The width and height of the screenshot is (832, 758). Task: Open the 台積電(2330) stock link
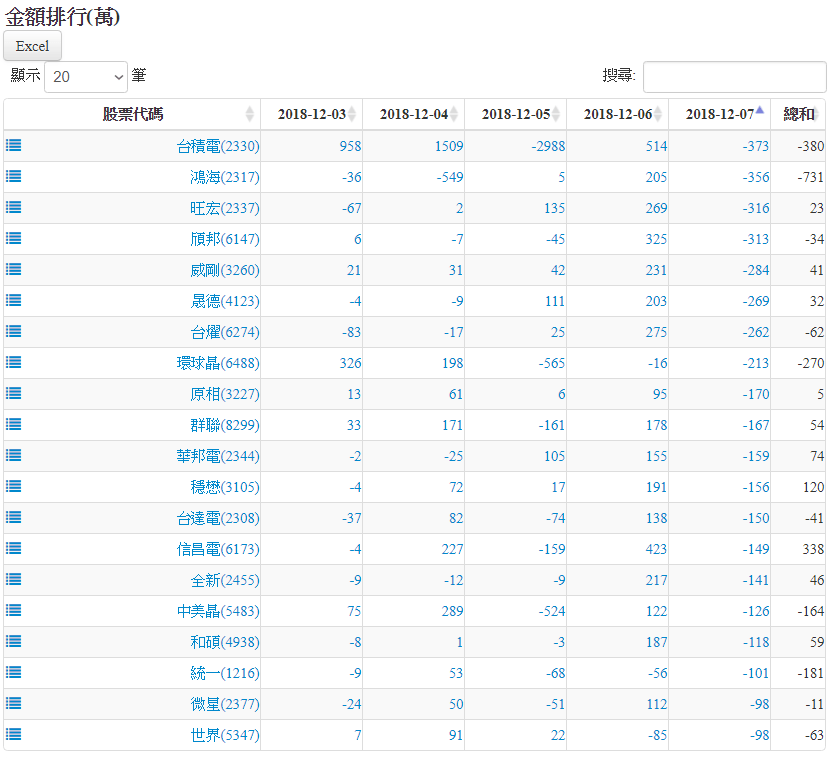(x=217, y=146)
